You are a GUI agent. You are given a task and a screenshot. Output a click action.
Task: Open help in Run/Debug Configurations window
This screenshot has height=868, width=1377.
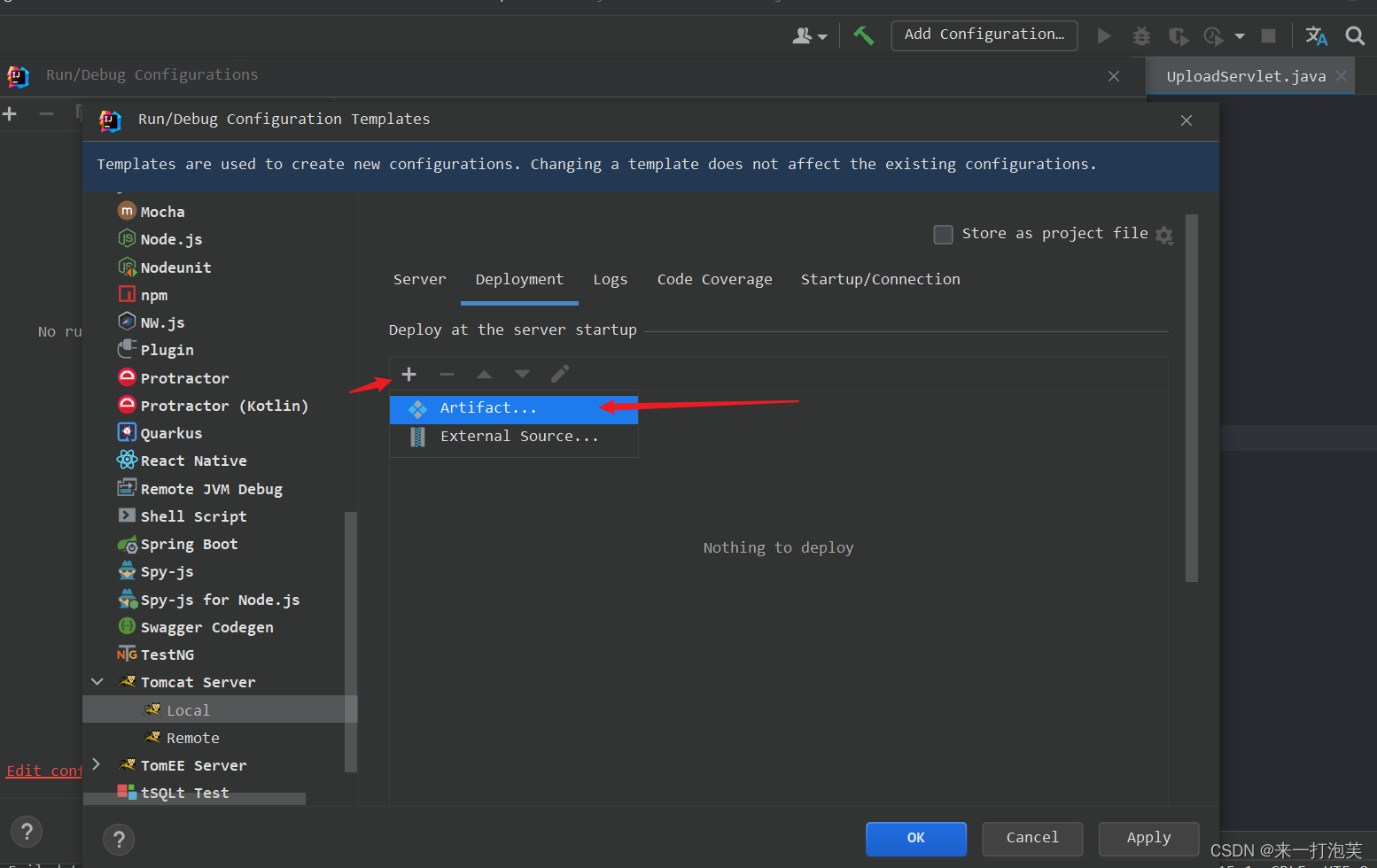click(x=27, y=832)
